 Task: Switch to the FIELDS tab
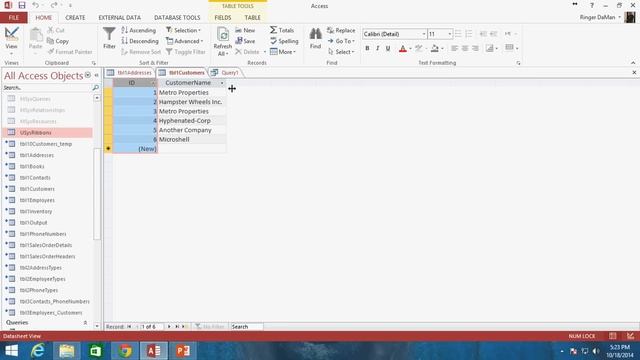pyautogui.click(x=223, y=18)
